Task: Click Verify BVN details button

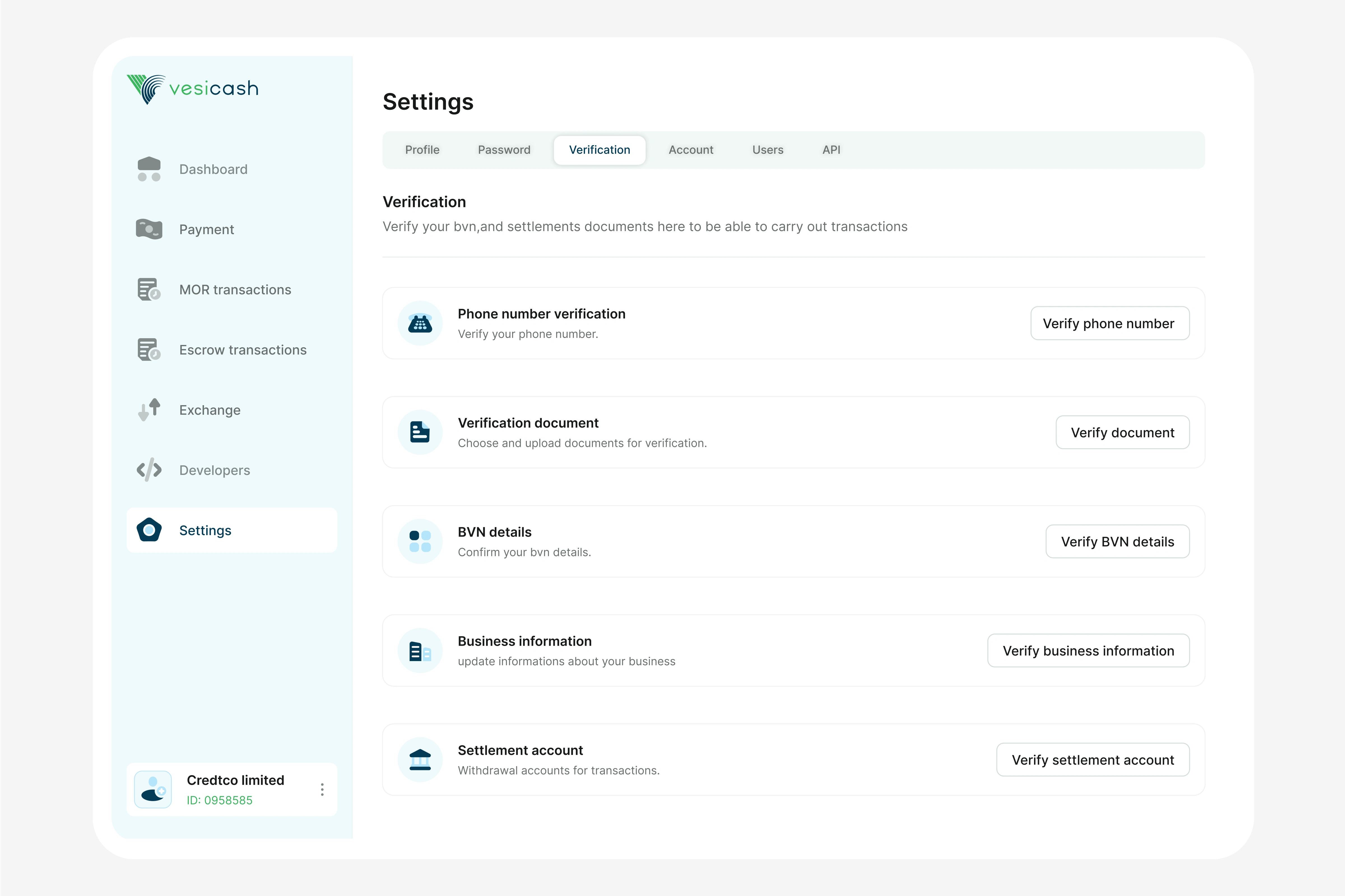Action: click(1117, 541)
